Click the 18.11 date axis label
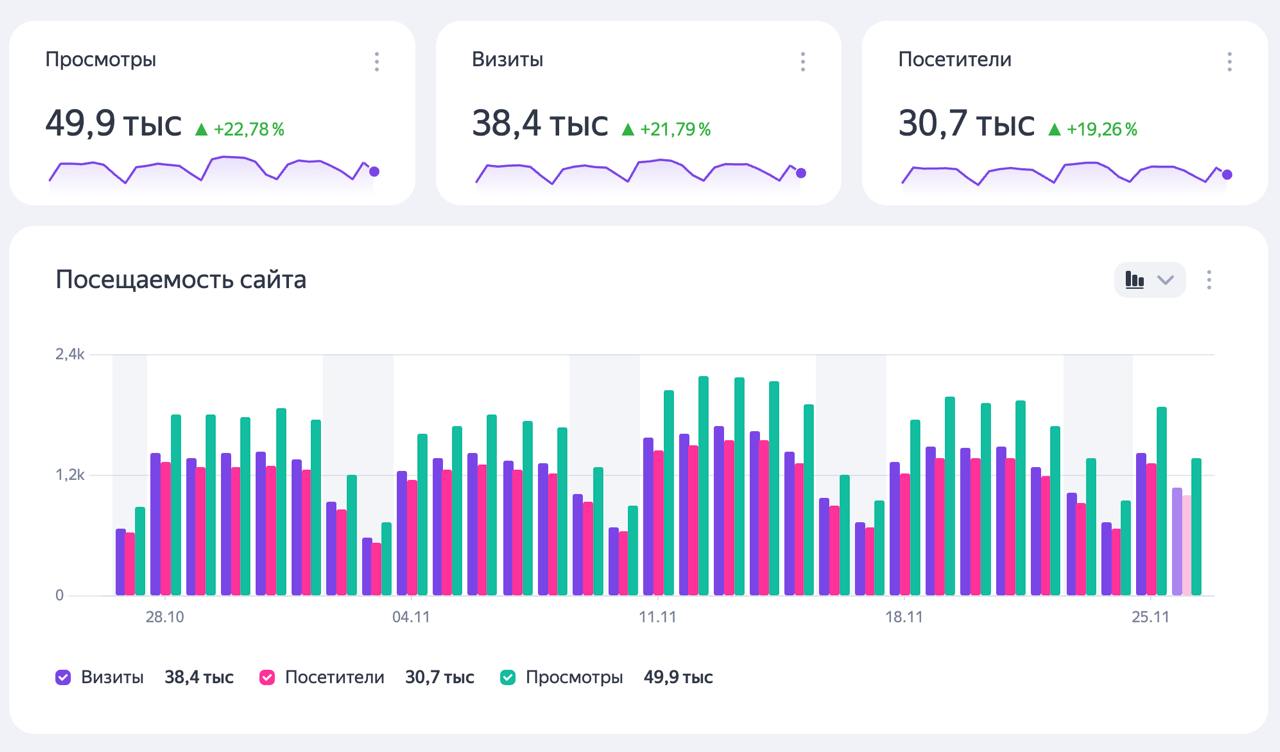Image resolution: width=1280 pixels, height=752 pixels. [904, 617]
